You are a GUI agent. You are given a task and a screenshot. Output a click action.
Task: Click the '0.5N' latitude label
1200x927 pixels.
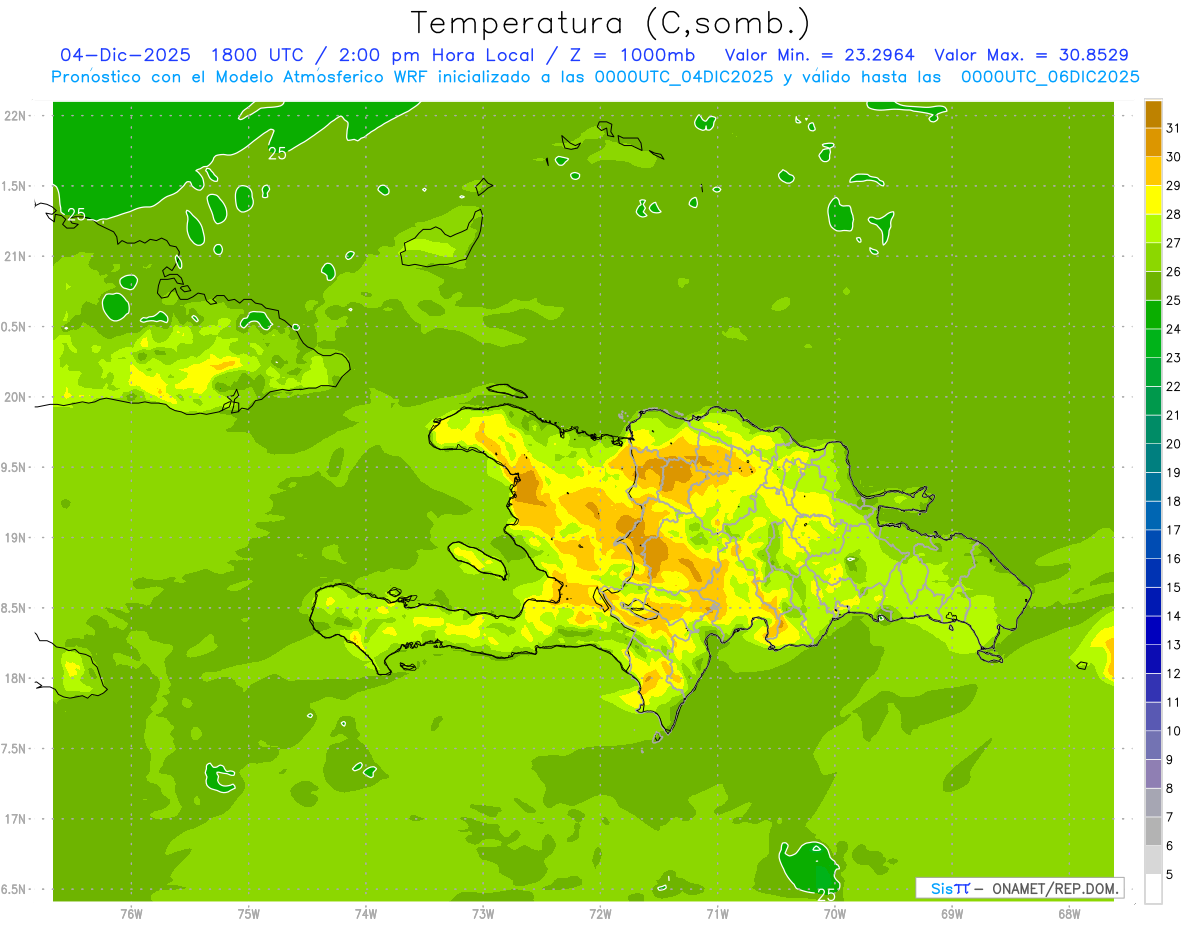tap(14, 327)
